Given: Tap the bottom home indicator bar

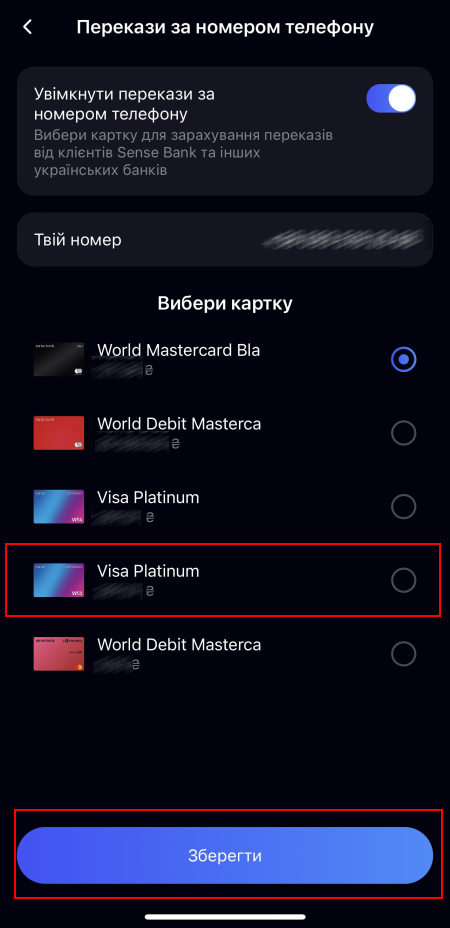Looking at the screenshot, I should (225, 917).
